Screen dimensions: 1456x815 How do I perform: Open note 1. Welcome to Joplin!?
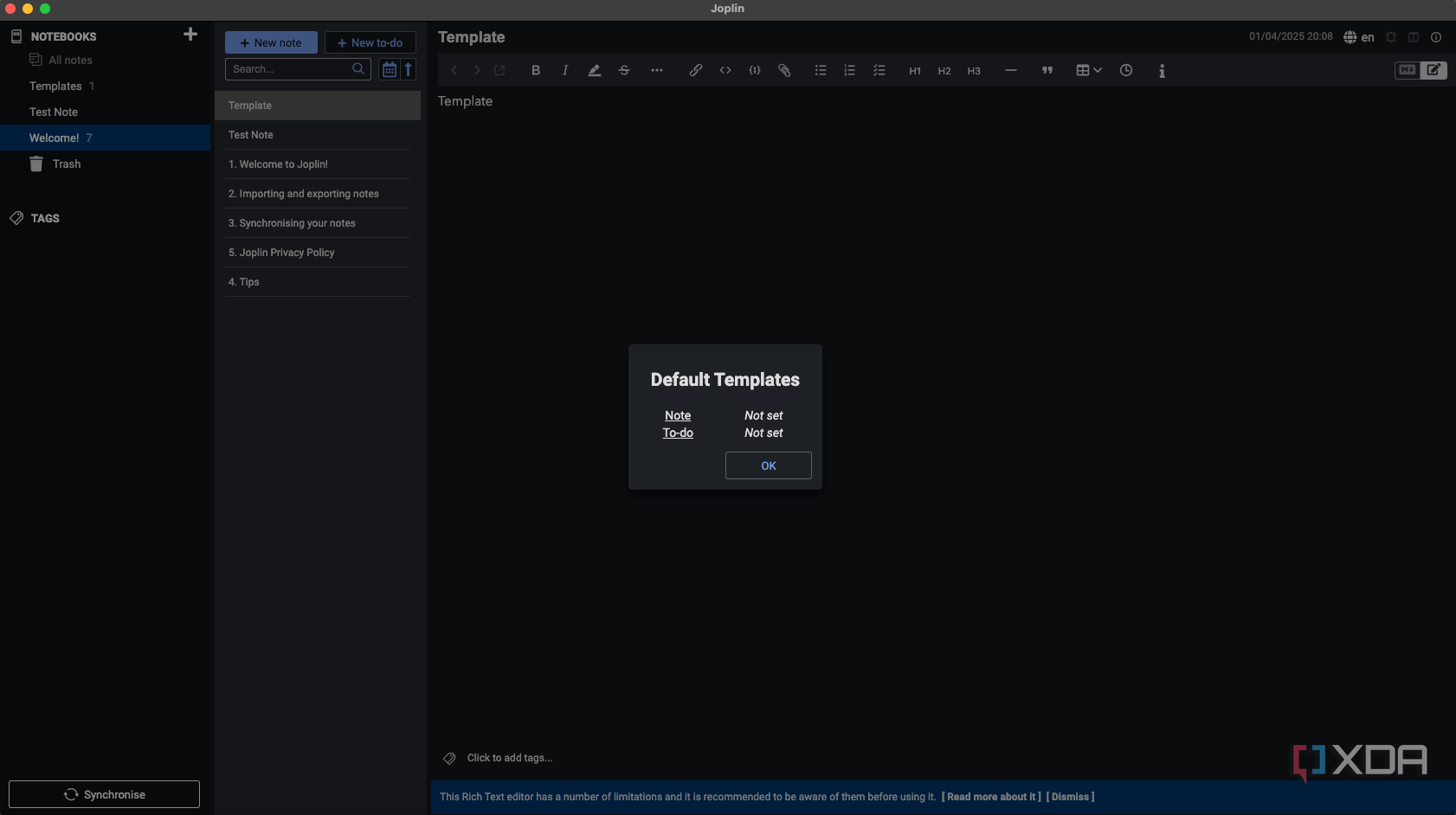point(318,164)
